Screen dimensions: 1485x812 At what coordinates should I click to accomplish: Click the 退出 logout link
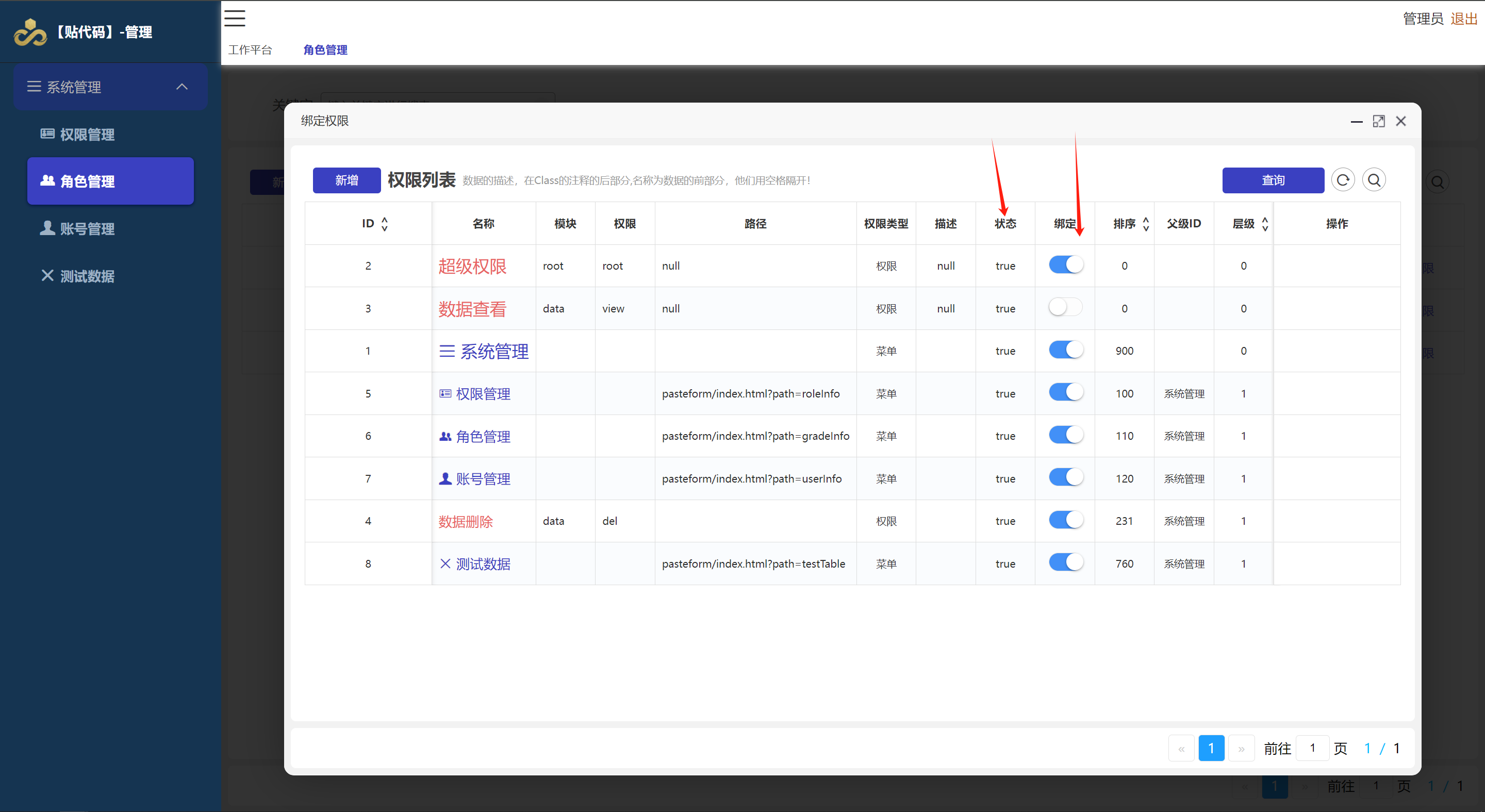(x=1464, y=19)
